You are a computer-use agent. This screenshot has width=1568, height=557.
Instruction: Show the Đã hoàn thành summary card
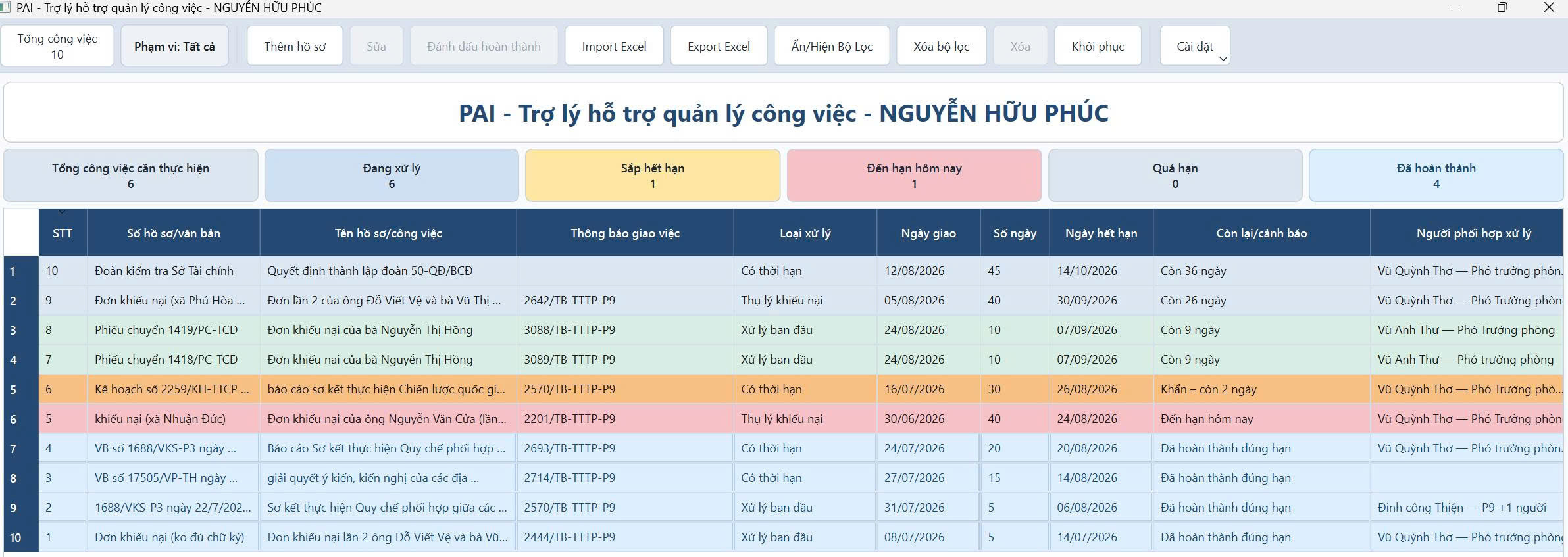(x=1436, y=176)
